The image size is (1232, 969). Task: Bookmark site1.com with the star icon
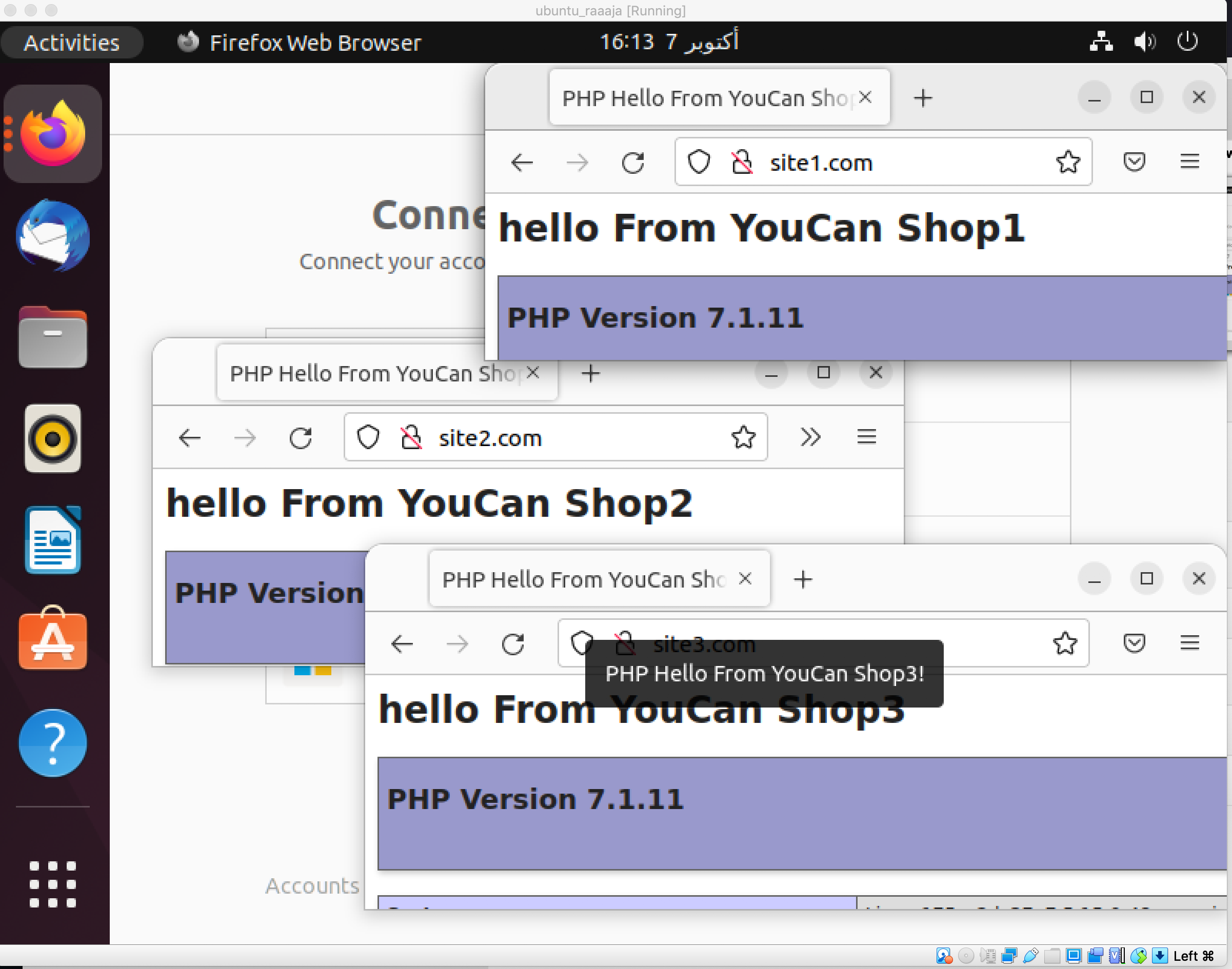[1067, 162]
